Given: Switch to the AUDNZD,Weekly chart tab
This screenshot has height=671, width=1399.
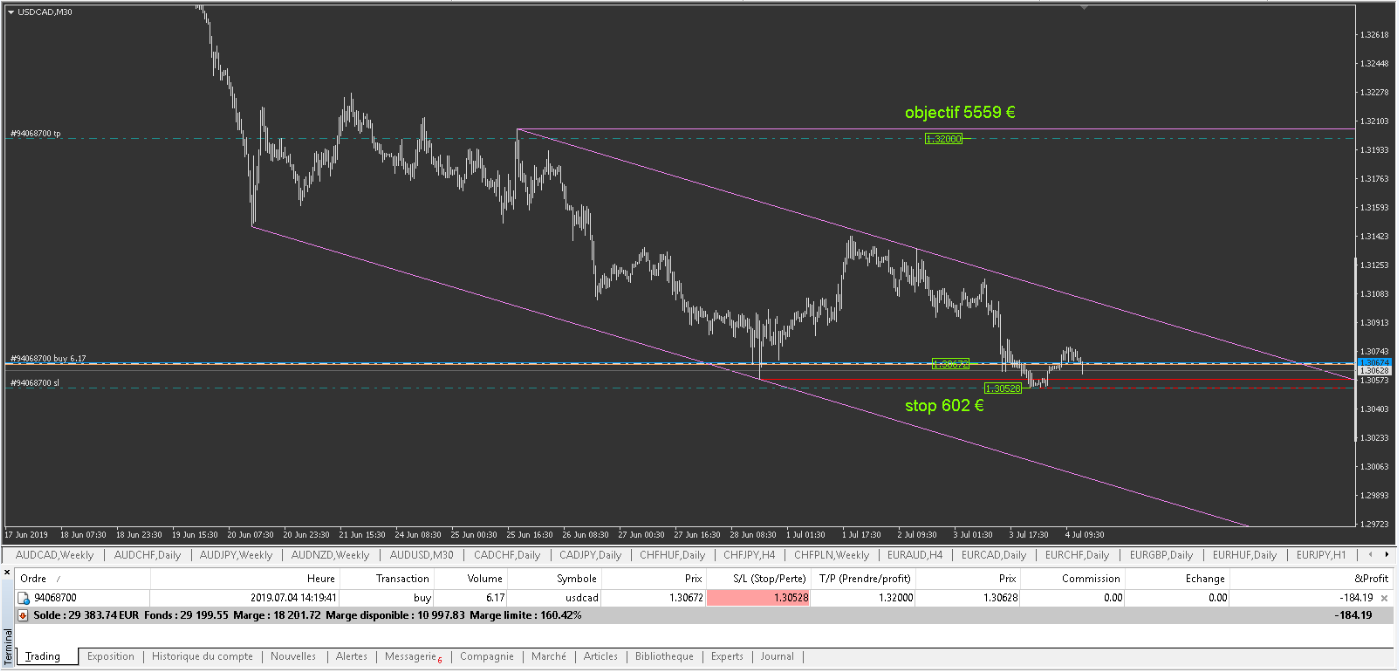Looking at the screenshot, I should point(329,554).
